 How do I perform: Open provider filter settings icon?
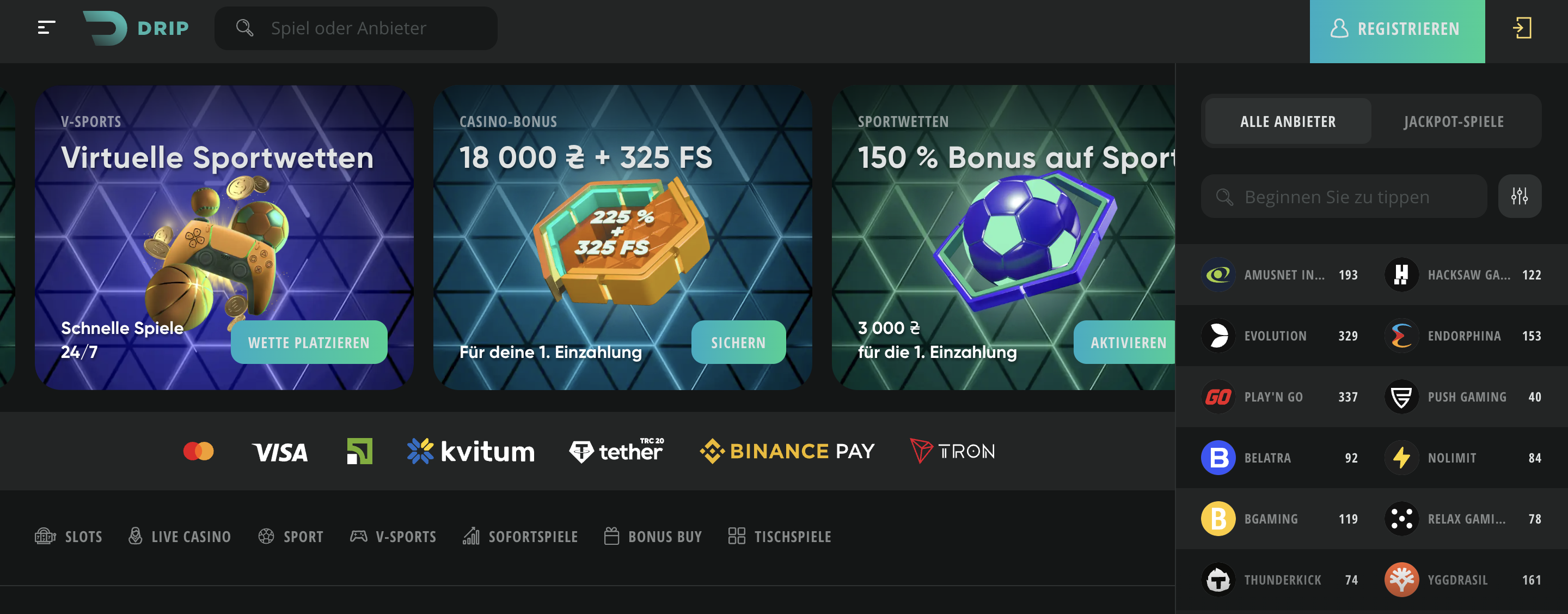point(1520,196)
